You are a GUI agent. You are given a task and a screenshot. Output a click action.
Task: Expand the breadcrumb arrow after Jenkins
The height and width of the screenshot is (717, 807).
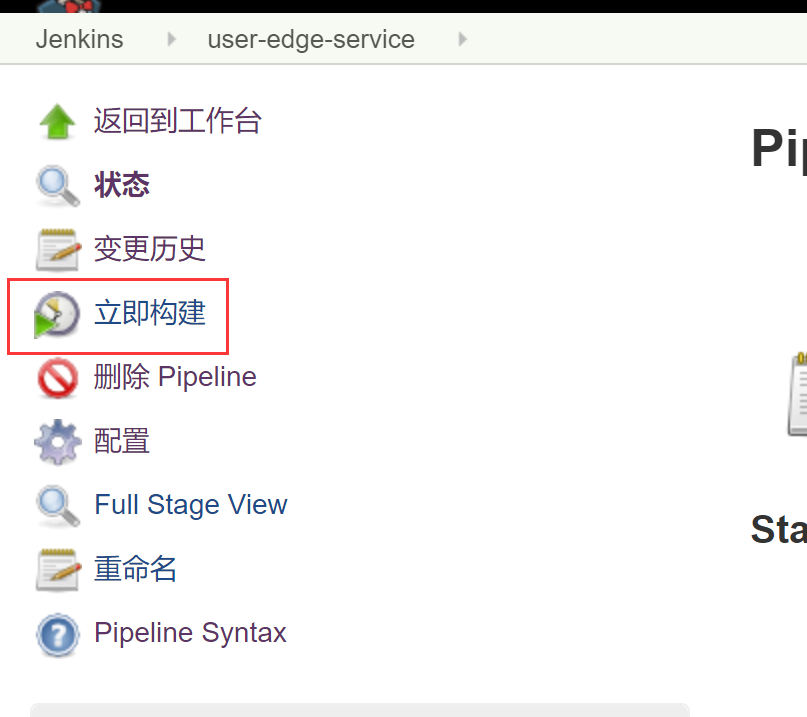click(170, 40)
